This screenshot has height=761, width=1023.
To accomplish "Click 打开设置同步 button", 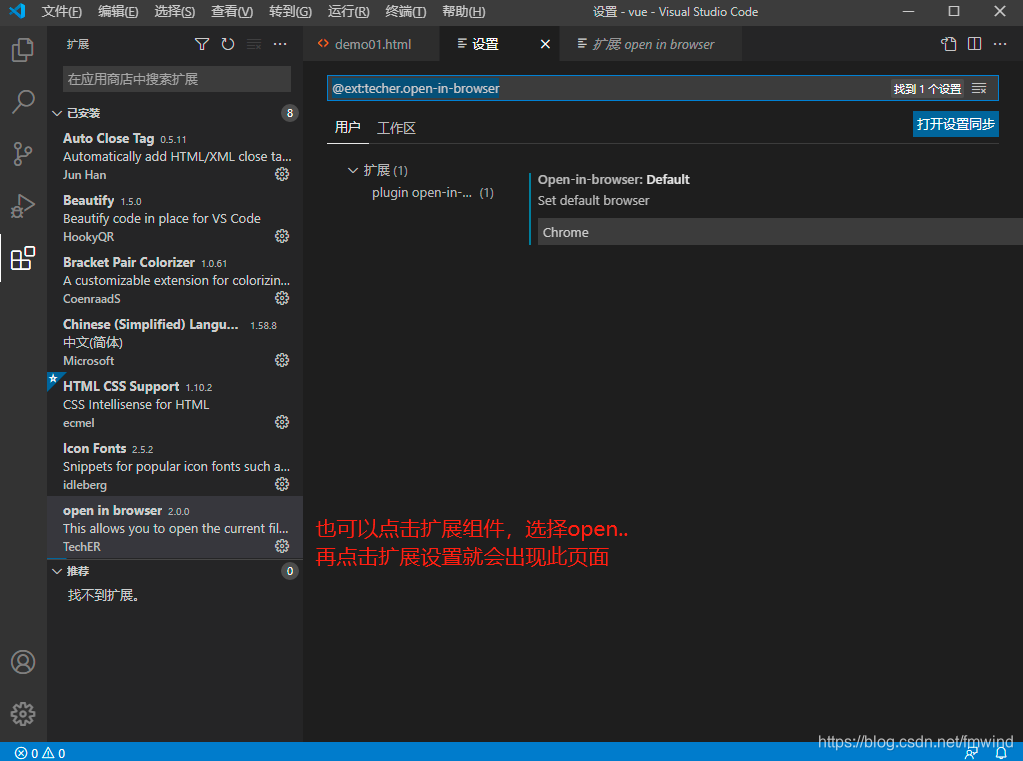I will pos(956,124).
